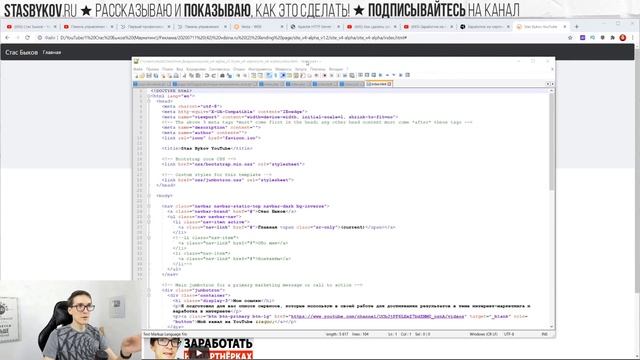Toggle synchronized vertical scrolling

(x=253, y=76)
